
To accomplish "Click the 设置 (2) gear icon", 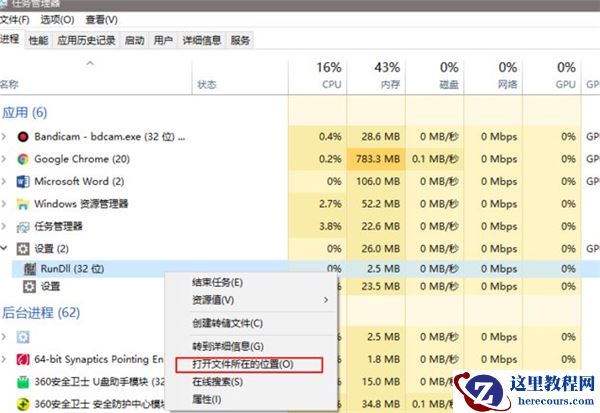I will tap(23, 249).
